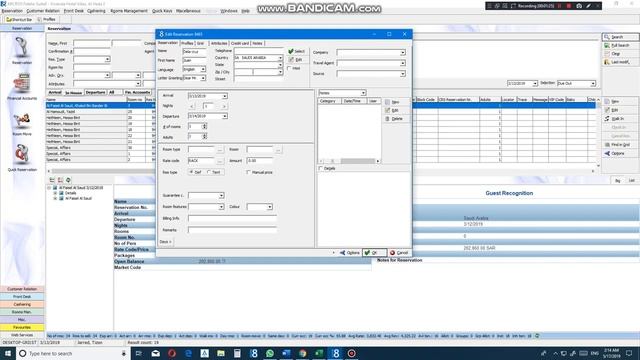The width and height of the screenshot is (640, 360).
Task: Click into the Remarks input field
Action: [232, 230]
